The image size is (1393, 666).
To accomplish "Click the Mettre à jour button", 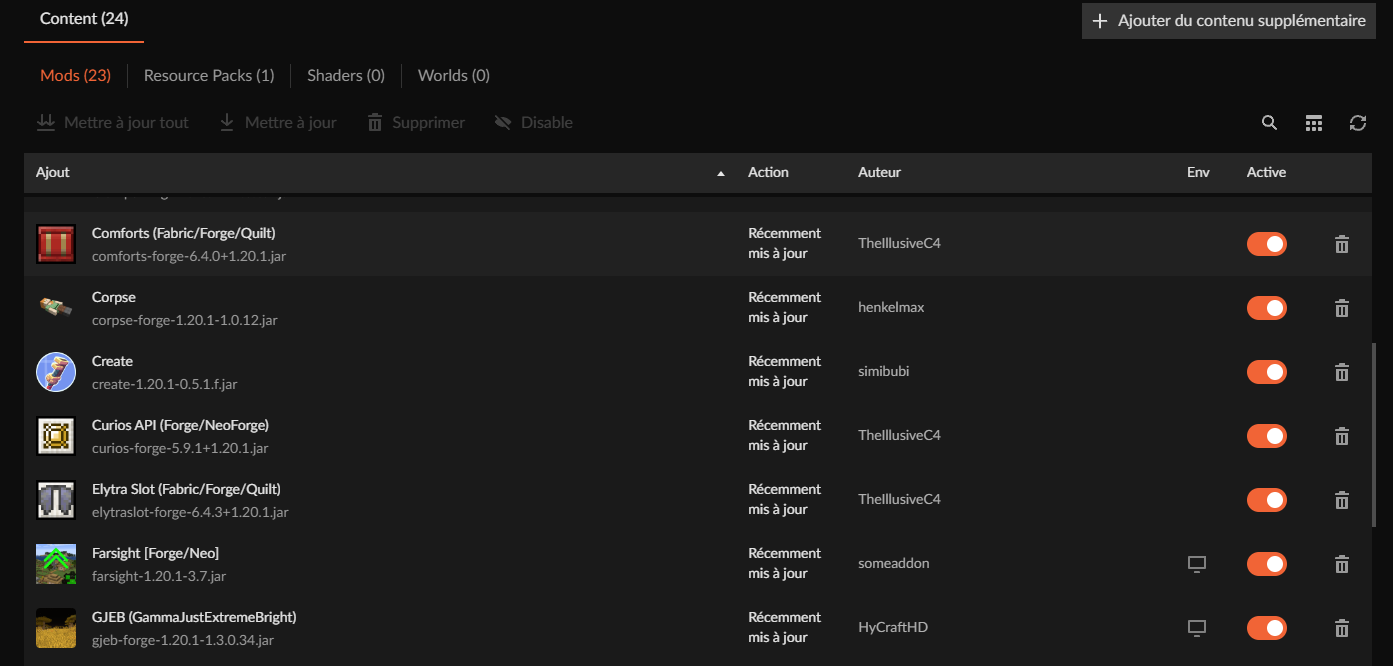I will [x=278, y=123].
